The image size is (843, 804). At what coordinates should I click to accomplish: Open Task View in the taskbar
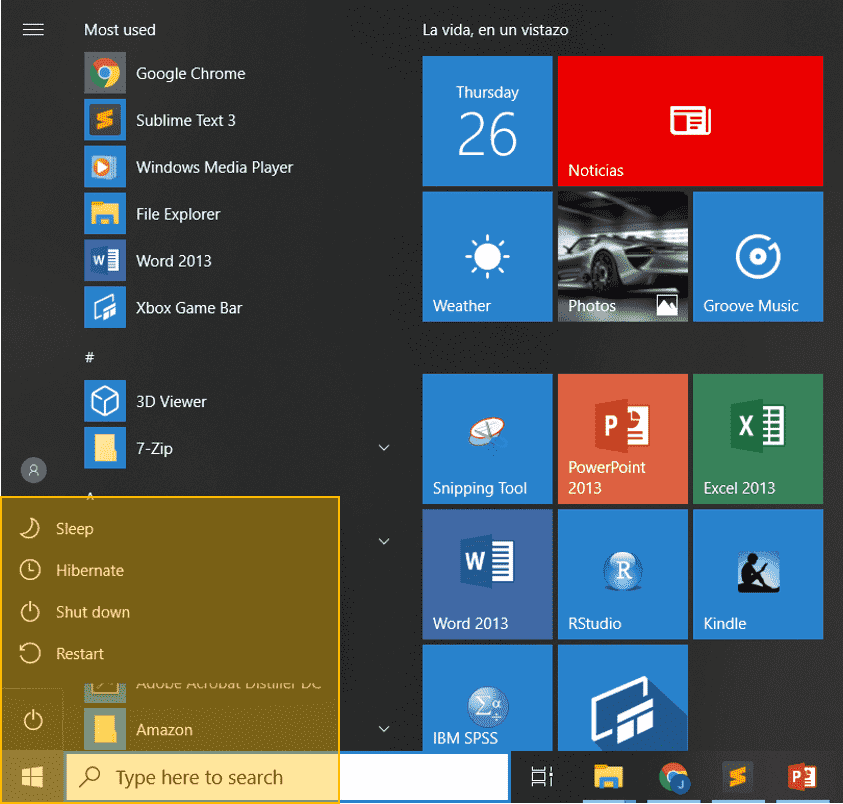click(x=541, y=777)
